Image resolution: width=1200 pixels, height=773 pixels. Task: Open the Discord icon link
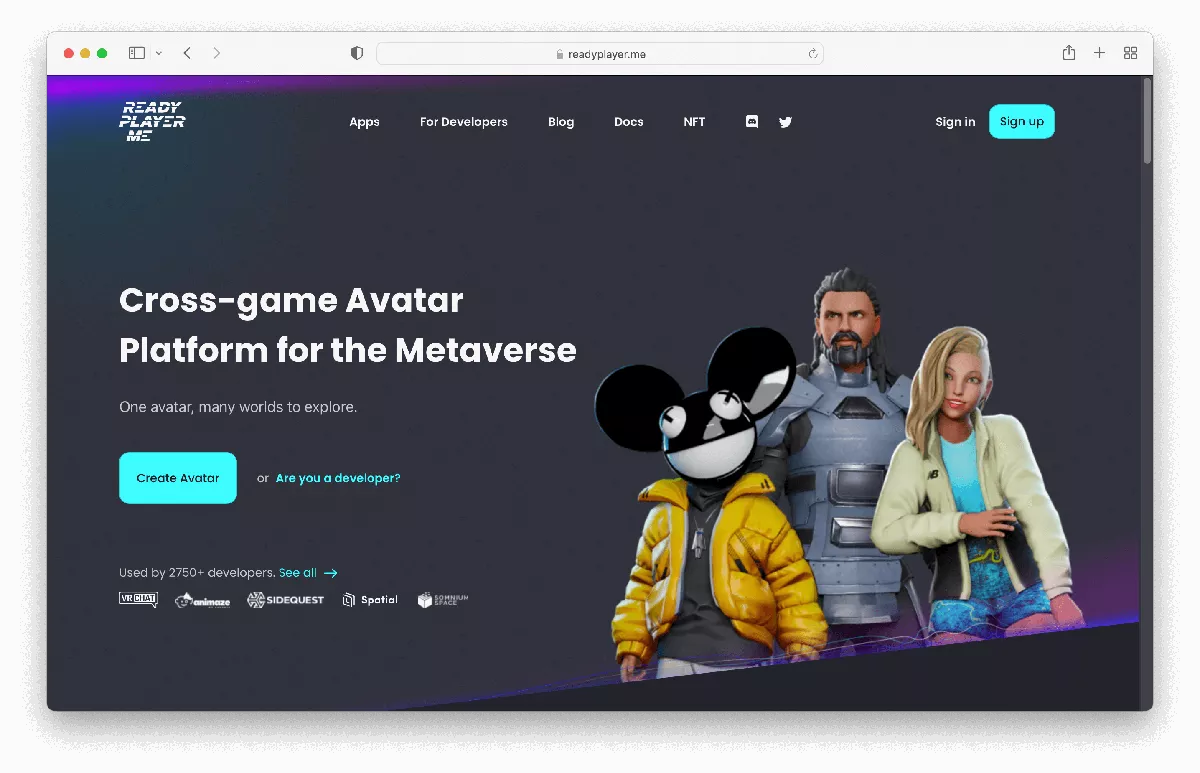752,122
